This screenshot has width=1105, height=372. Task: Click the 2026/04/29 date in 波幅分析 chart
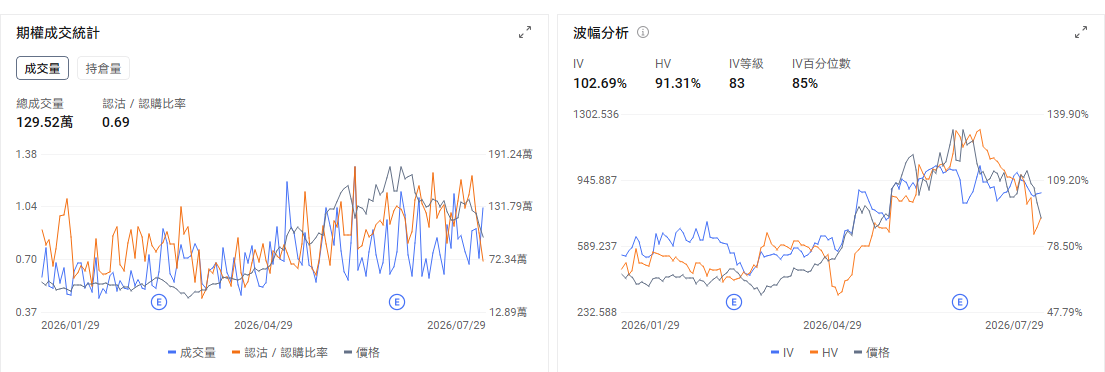pos(832,325)
